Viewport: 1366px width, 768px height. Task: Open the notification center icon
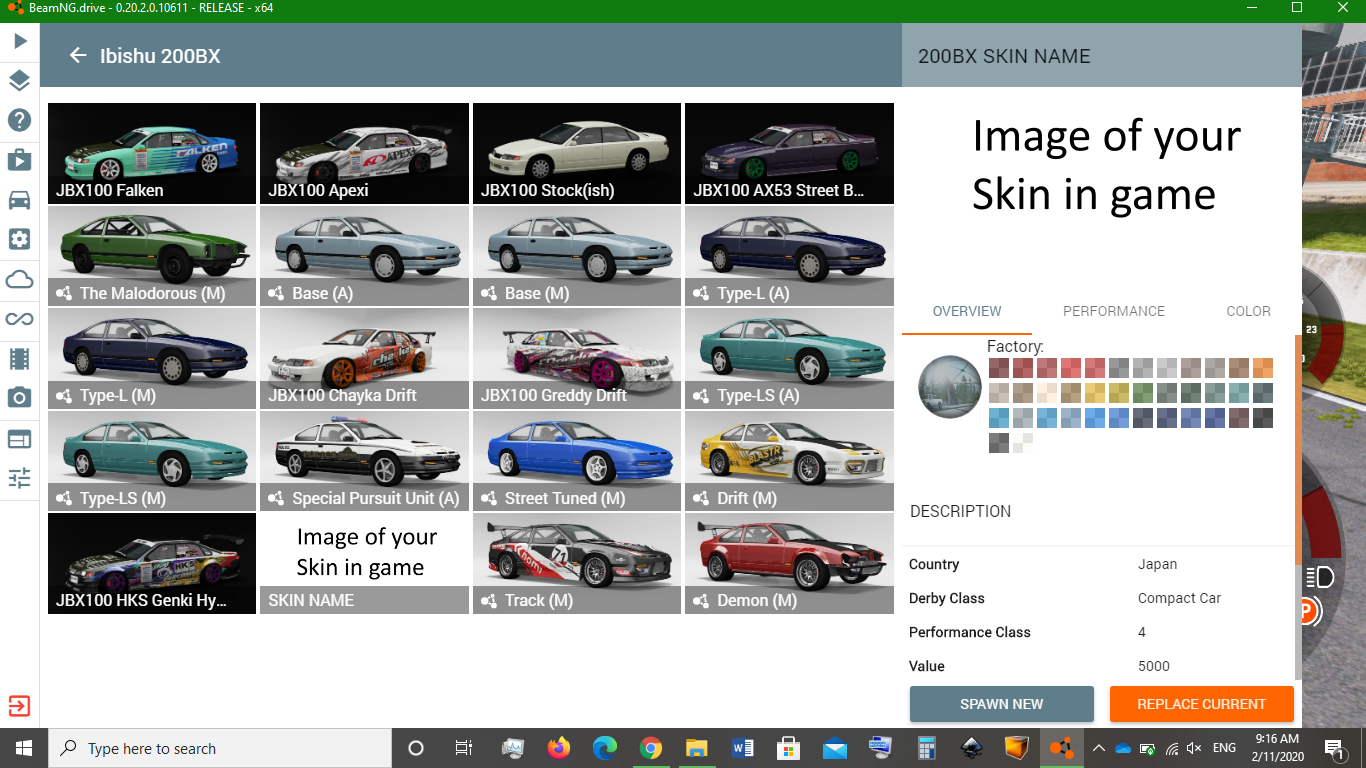click(x=1334, y=748)
